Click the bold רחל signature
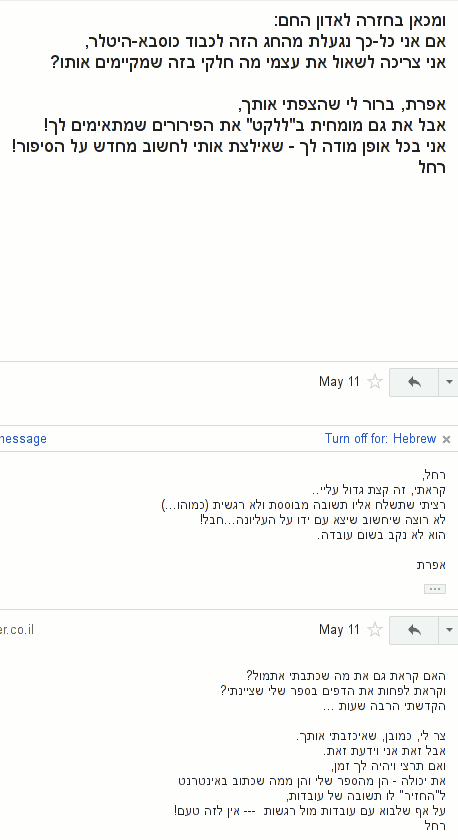This screenshot has width=458, height=840. pyautogui.click(x=432, y=168)
